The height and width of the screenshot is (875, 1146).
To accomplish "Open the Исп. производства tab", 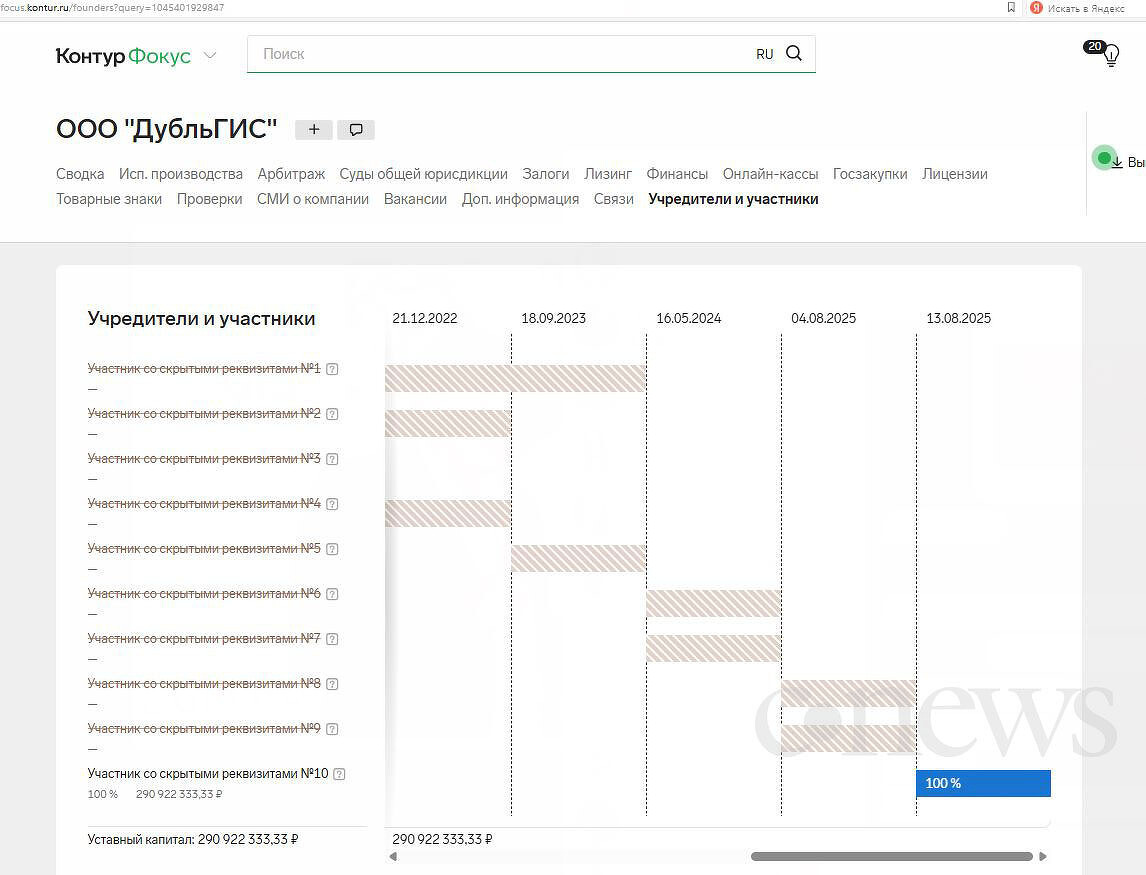I will (181, 174).
